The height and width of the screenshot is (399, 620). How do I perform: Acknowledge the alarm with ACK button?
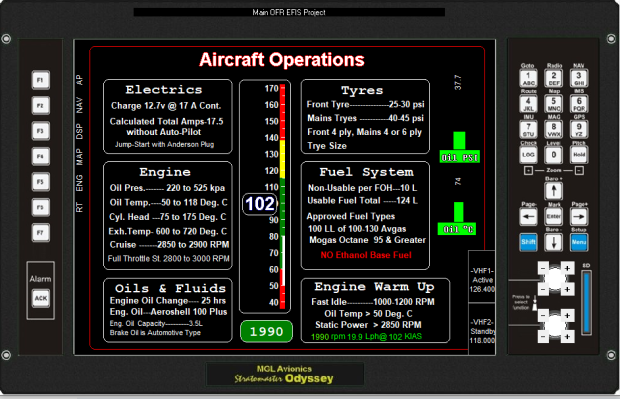click(41, 298)
